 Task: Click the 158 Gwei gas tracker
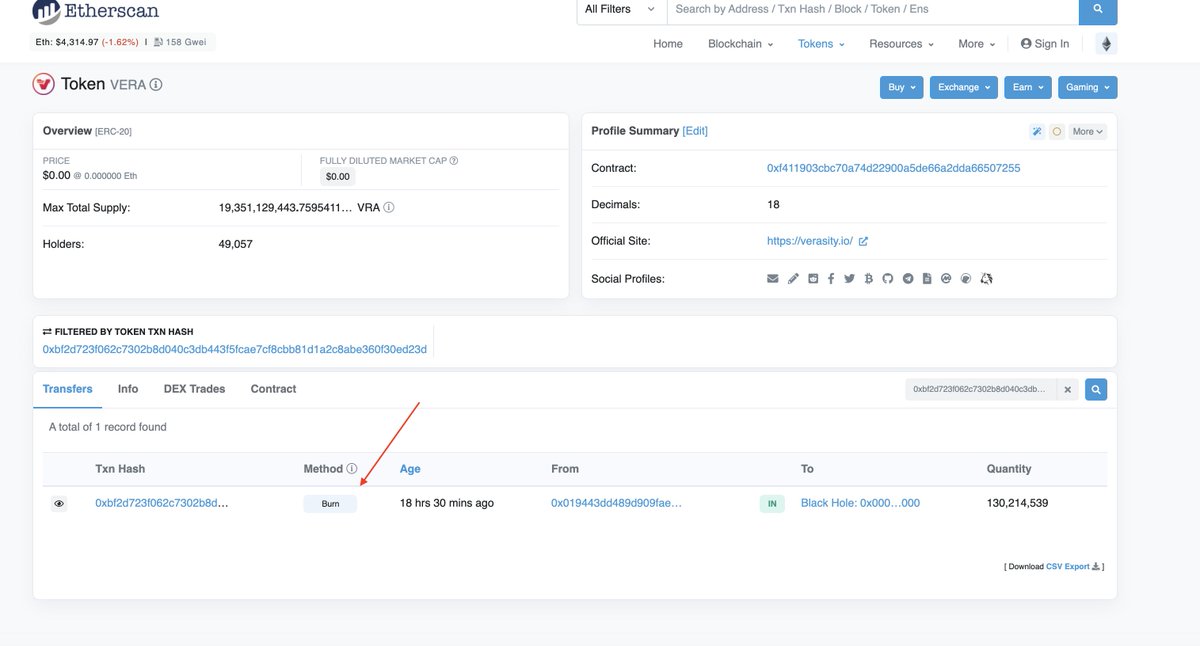click(x=180, y=42)
